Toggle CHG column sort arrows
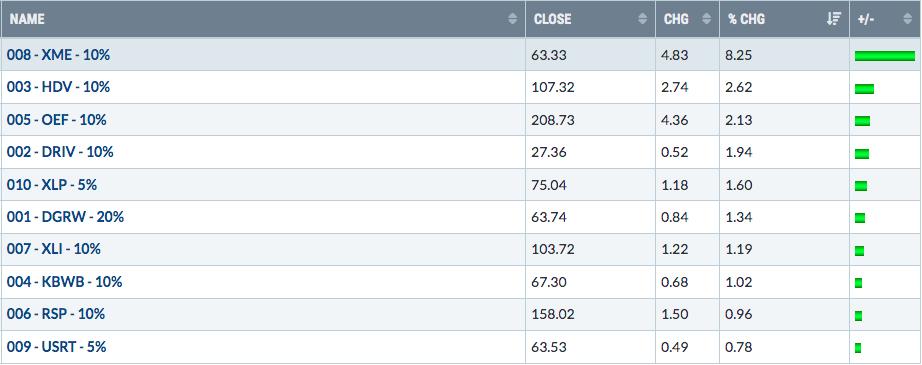The height and width of the screenshot is (365, 922). click(x=706, y=19)
